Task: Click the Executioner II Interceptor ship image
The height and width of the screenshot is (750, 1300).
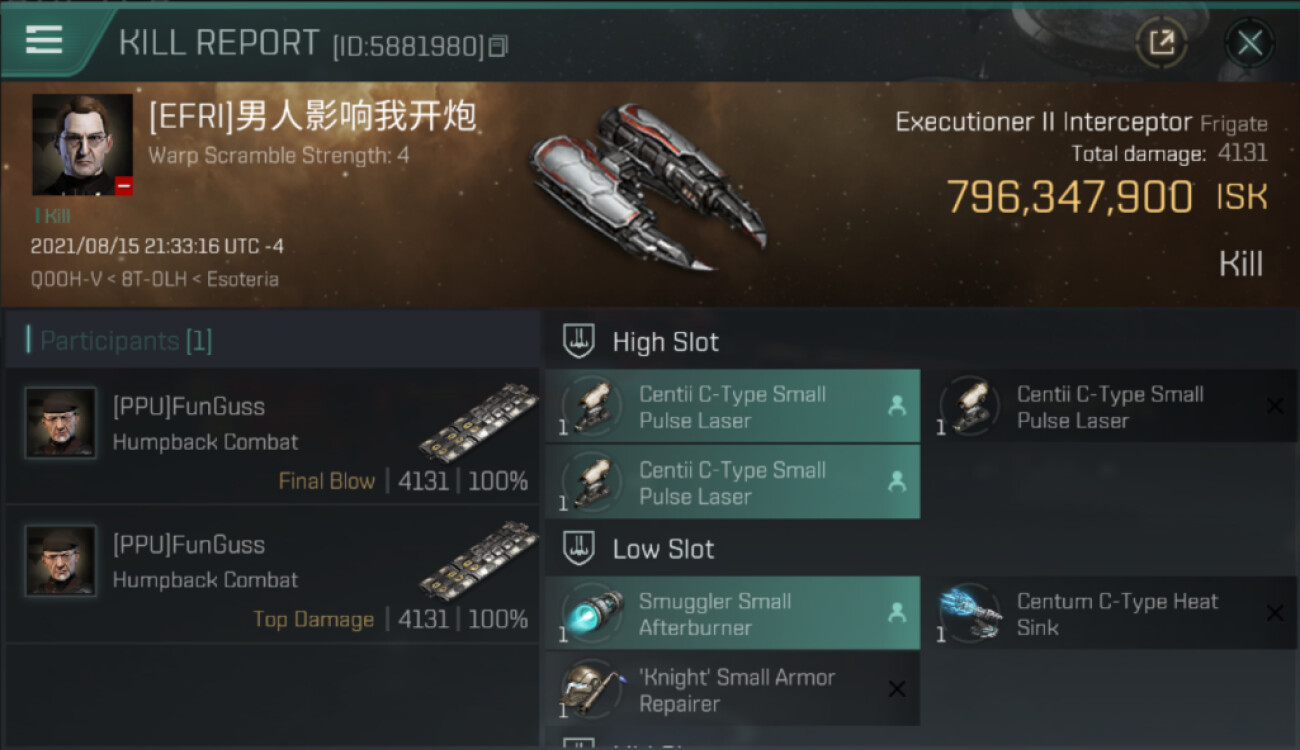Action: pos(647,185)
